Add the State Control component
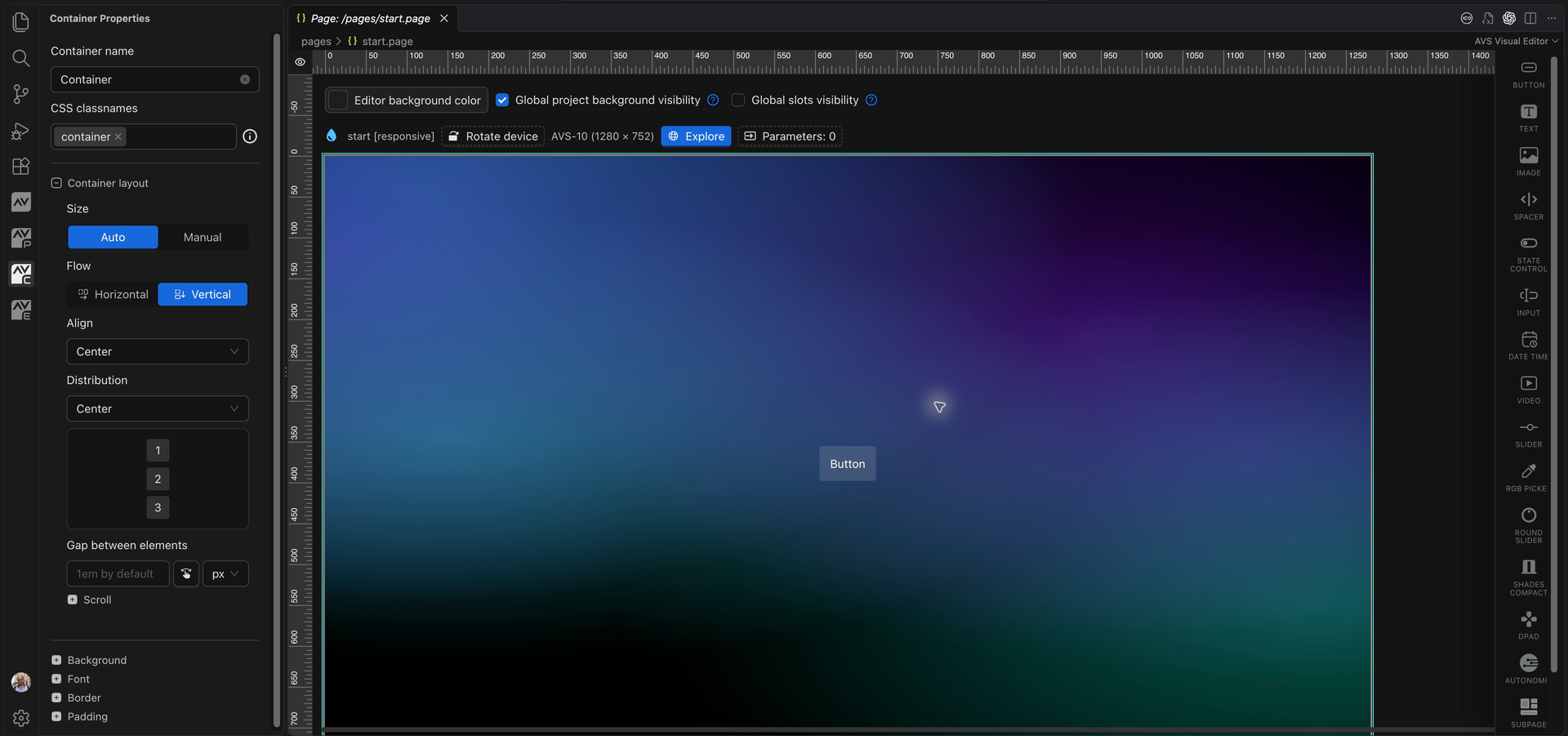The image size is (1568, 736). point(1529,253)
